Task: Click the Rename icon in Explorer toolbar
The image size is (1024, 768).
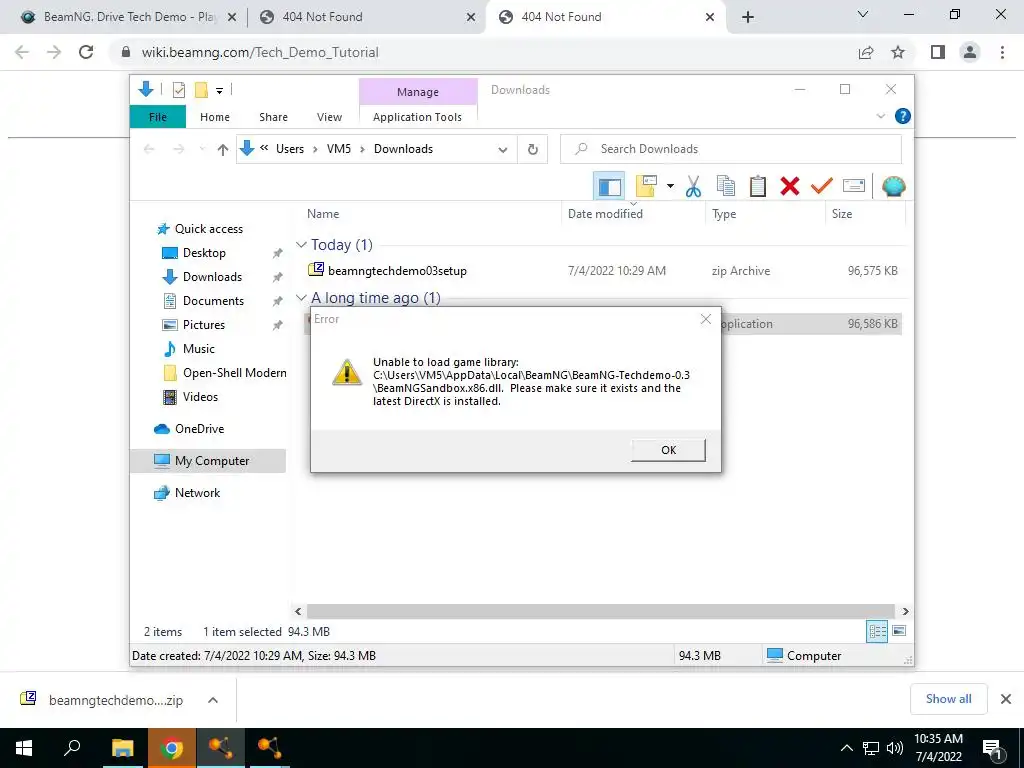Action: point(854,186)
